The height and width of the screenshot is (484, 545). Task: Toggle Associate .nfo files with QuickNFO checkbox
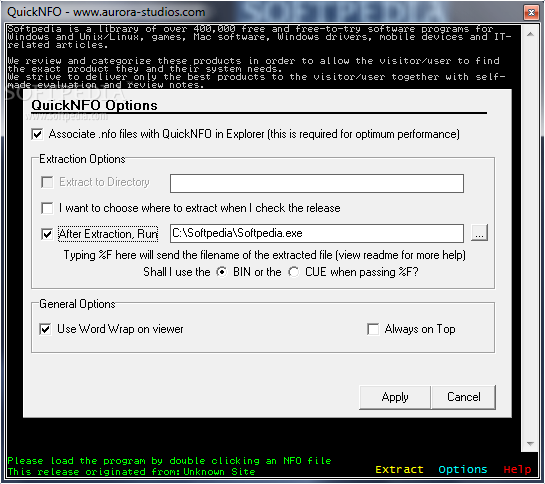point(37,134)
